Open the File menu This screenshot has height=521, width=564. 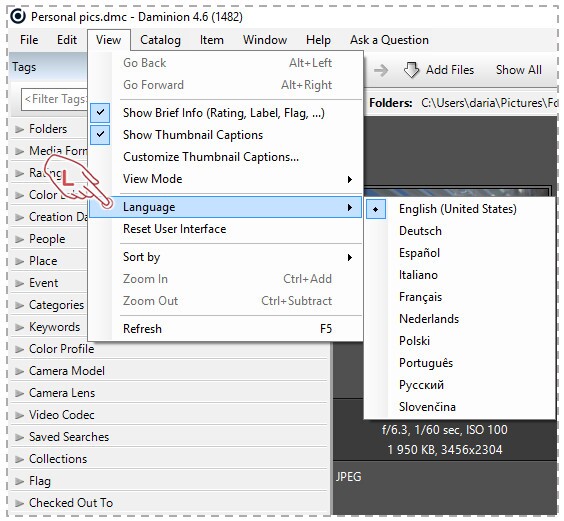pos(29,40)
